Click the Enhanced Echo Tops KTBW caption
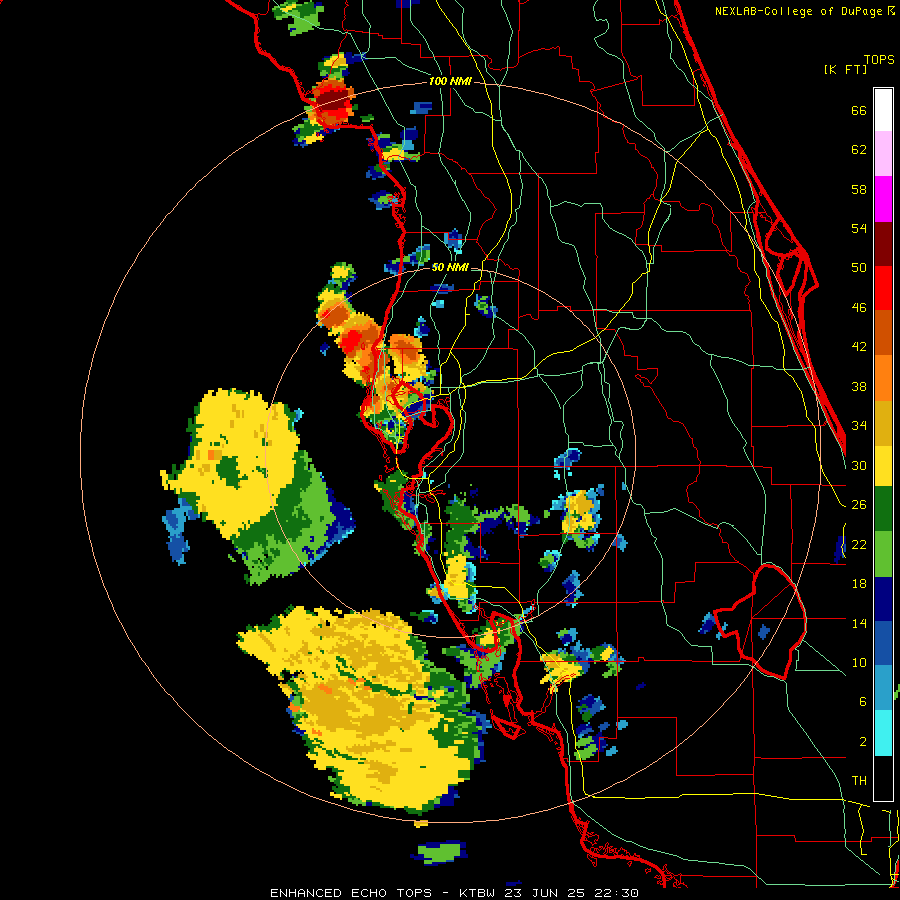 coord(454,893)
